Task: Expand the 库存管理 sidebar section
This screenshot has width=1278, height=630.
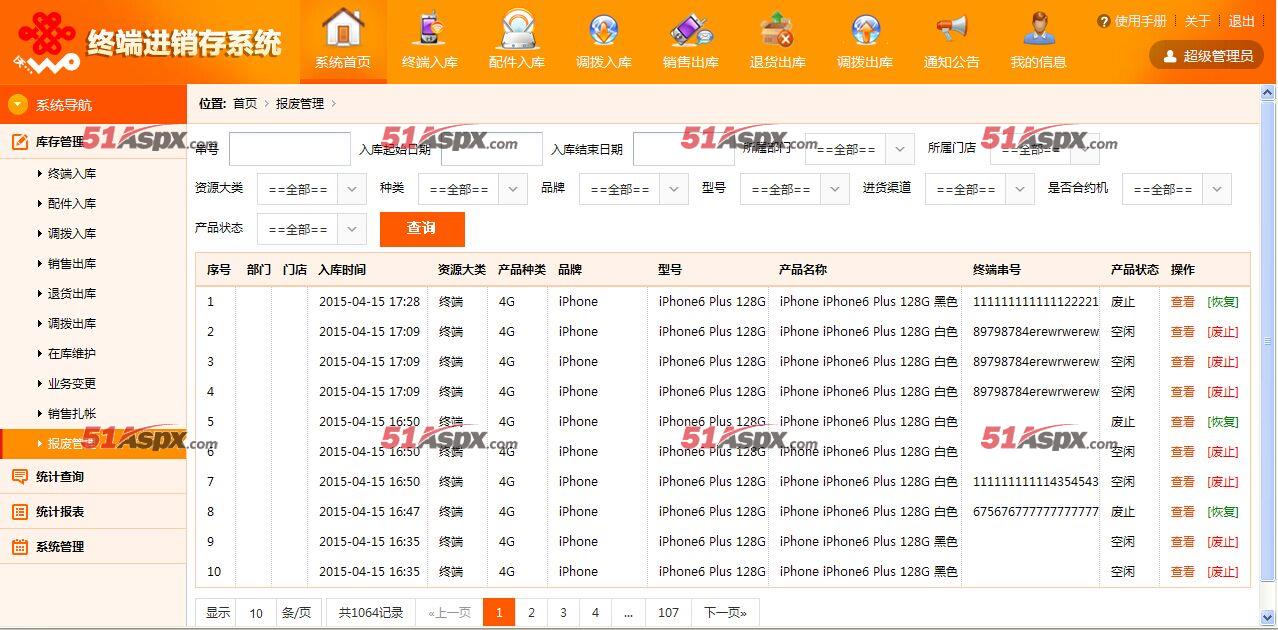Action: pyautogui.click(x=93, y=141)
